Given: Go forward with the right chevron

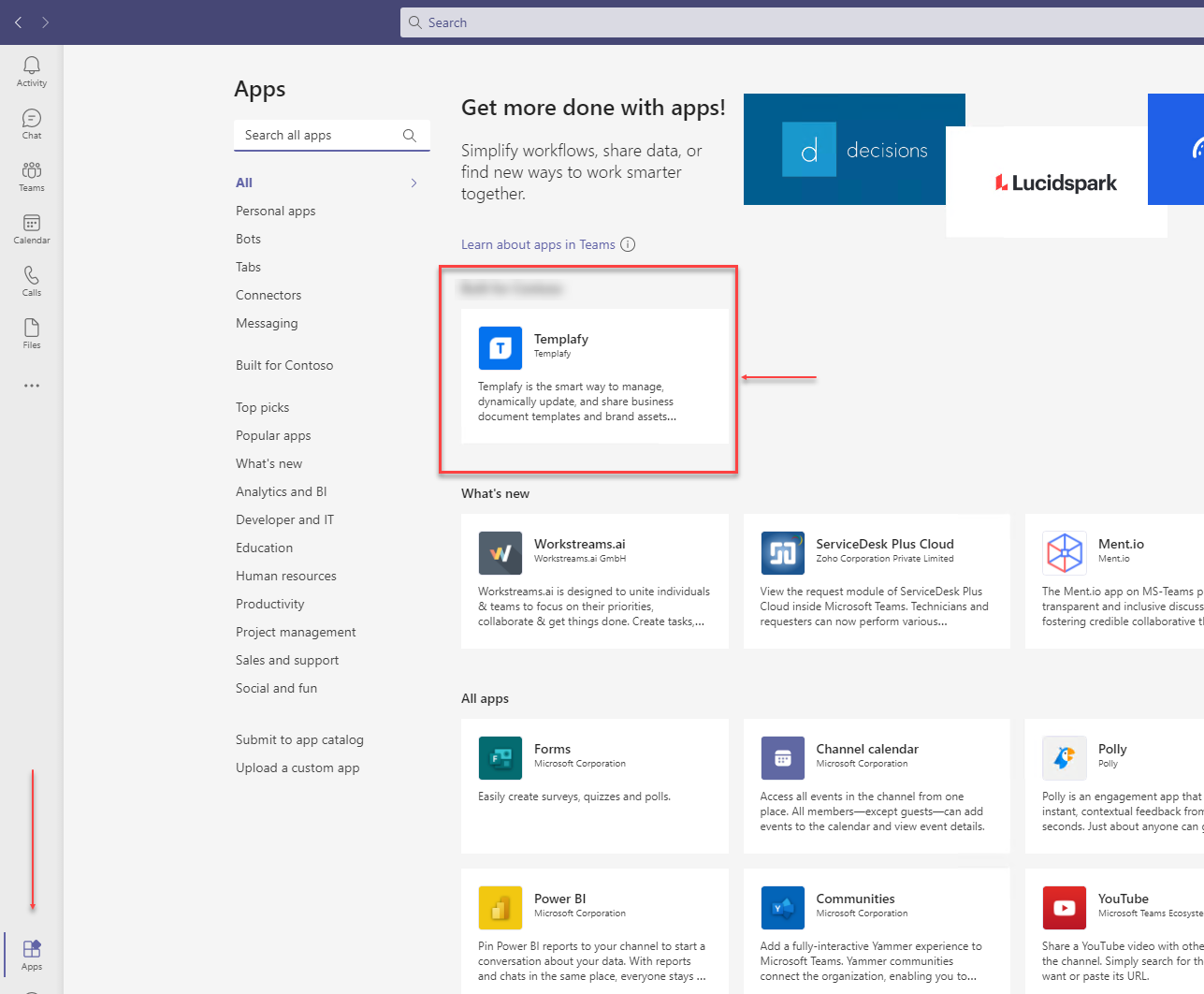Looking at the screenshot, I should pyautogui.click(x=45, y=22).
